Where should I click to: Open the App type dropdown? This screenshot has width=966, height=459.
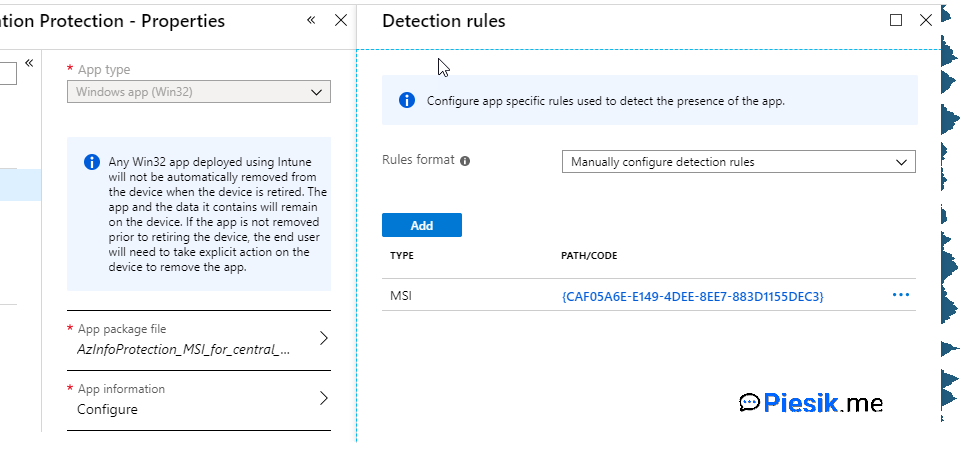pos(198,92)
